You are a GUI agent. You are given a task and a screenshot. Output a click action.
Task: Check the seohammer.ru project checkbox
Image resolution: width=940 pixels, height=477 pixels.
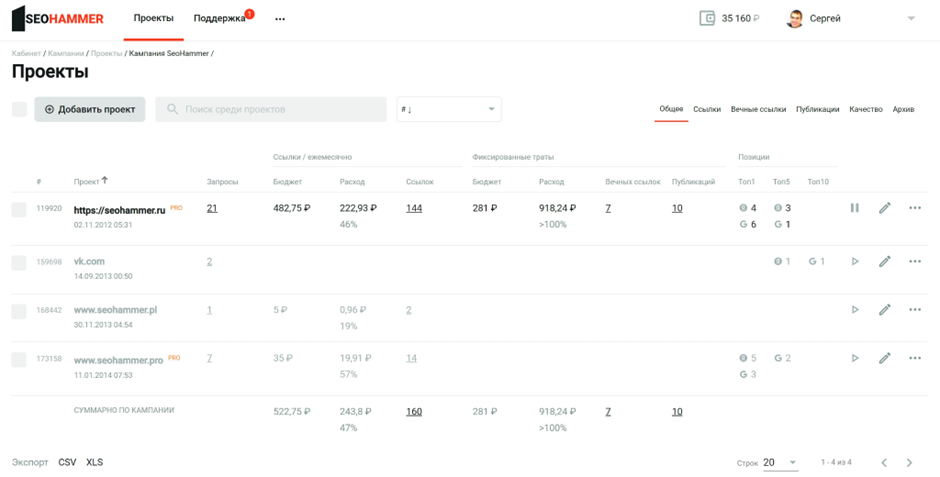point(19,210)
